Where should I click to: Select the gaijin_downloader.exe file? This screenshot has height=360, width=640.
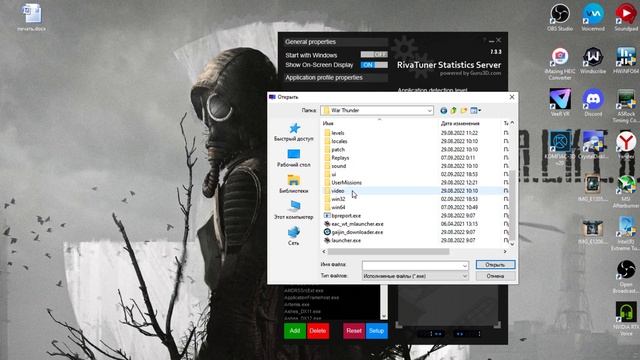(357, 232)
